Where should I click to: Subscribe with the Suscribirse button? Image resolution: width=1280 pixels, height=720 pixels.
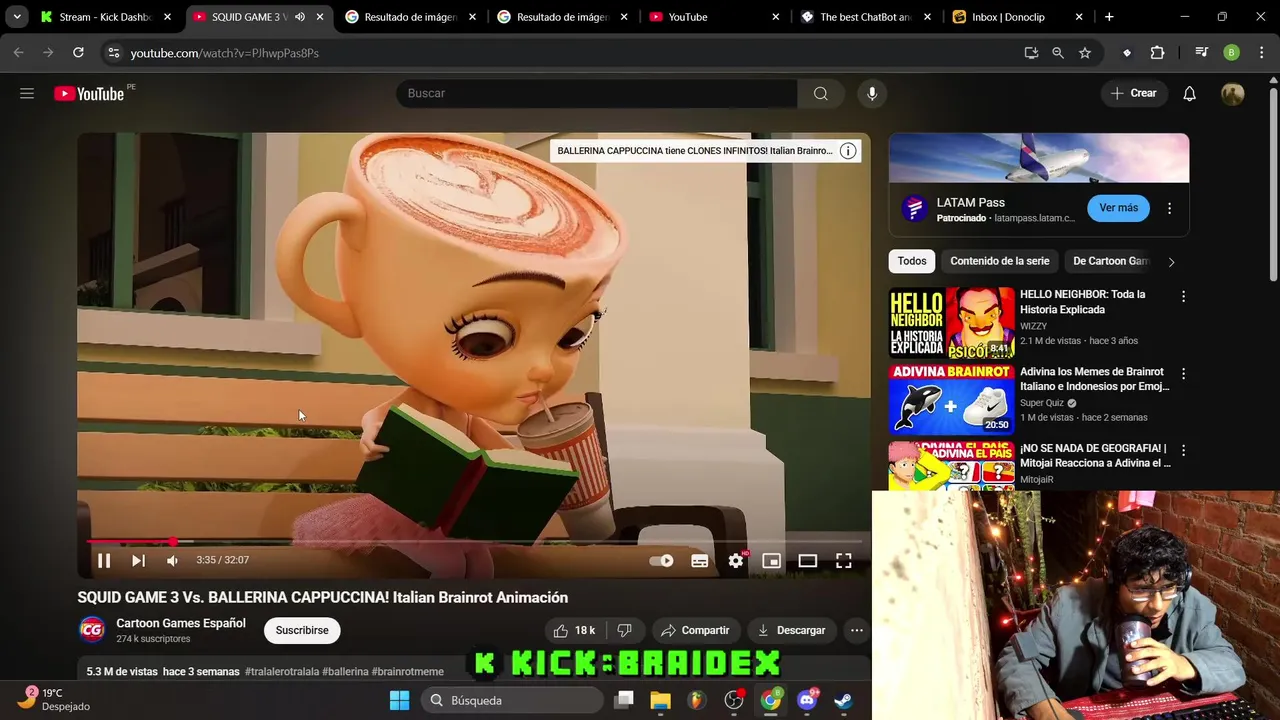click(302, 630)
